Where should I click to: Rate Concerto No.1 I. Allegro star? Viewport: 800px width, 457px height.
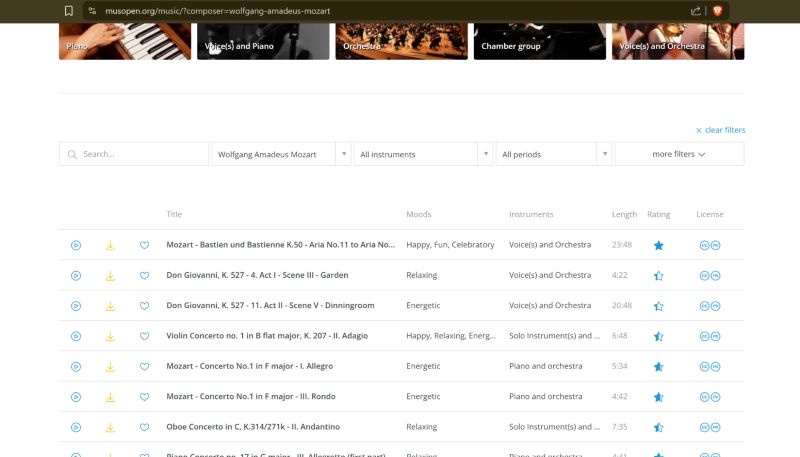(659, 367)
